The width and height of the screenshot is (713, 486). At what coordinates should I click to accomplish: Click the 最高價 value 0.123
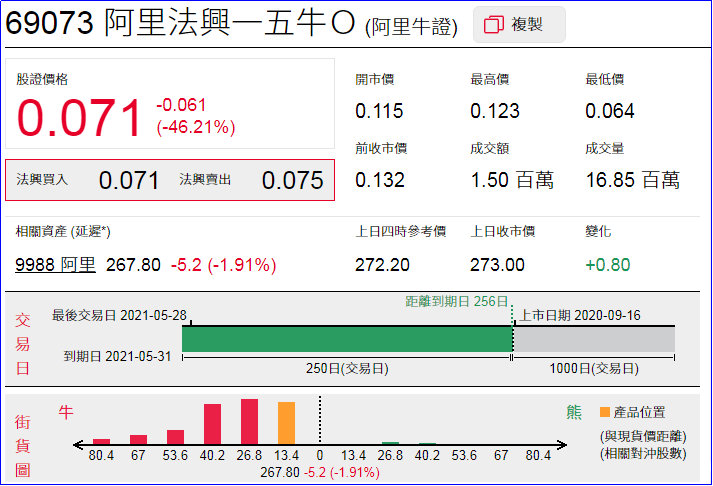495,111
